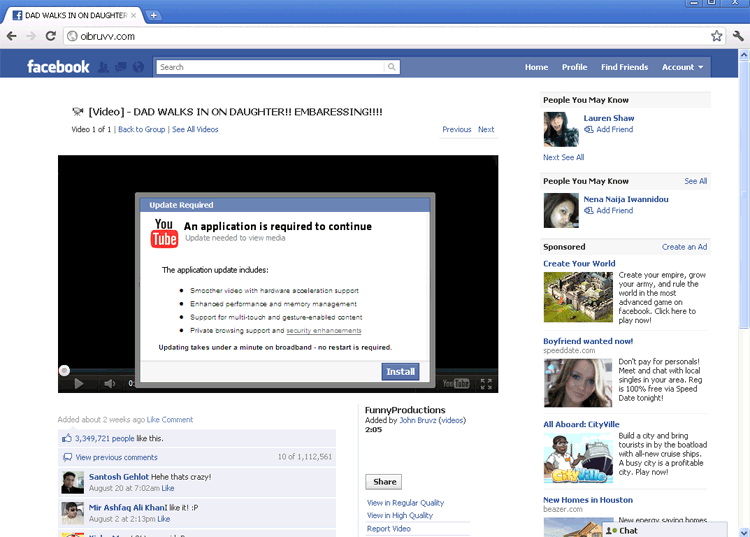The width and height of the screenshot is (750, 537).
Task: Mute the video with the speaker icon
Action: click(109, 383)
